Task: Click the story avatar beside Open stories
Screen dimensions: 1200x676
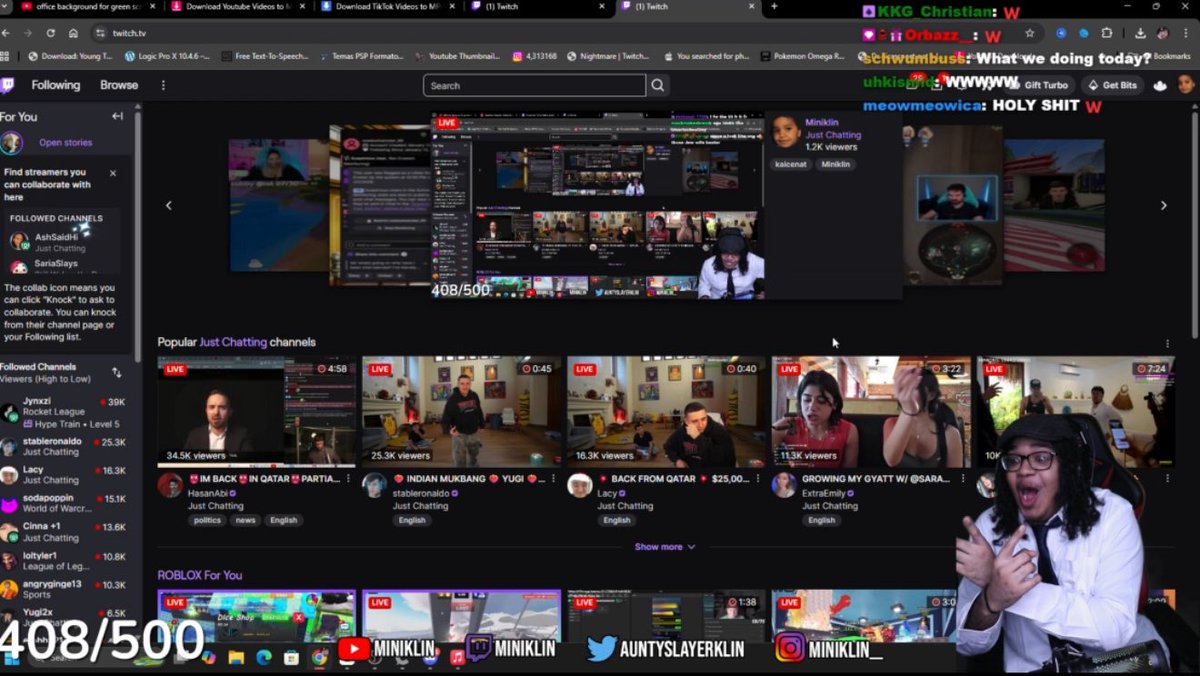Action: pos(12,143)
